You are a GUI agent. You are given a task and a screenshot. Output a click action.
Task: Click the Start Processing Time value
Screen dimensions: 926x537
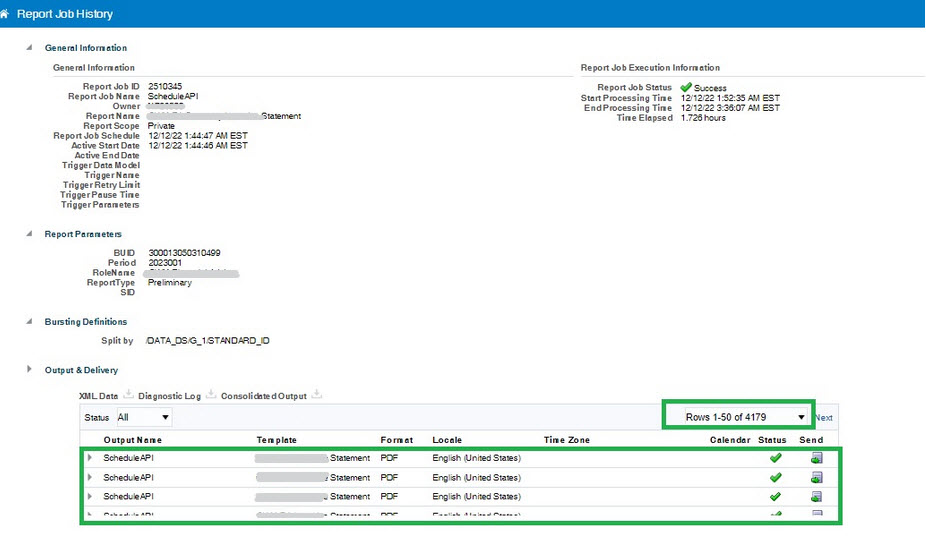(730, 98)
